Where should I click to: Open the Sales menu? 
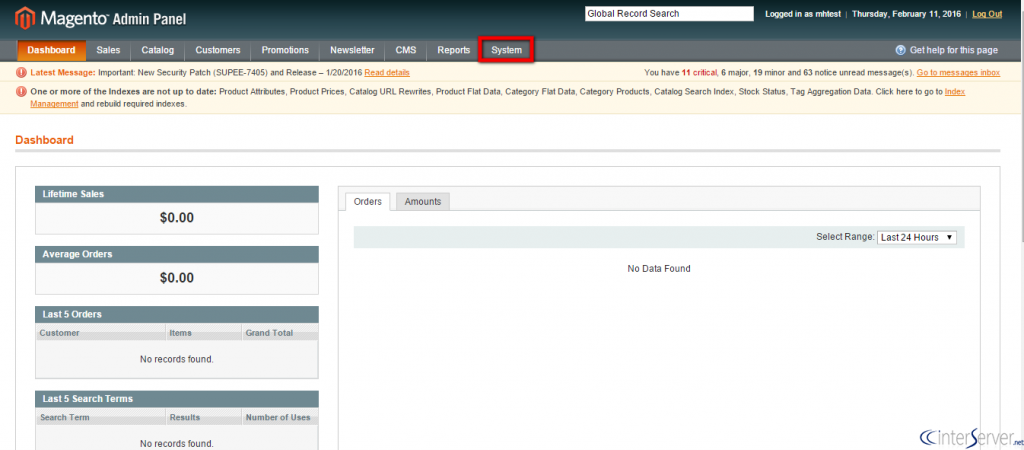pos(108,50)
